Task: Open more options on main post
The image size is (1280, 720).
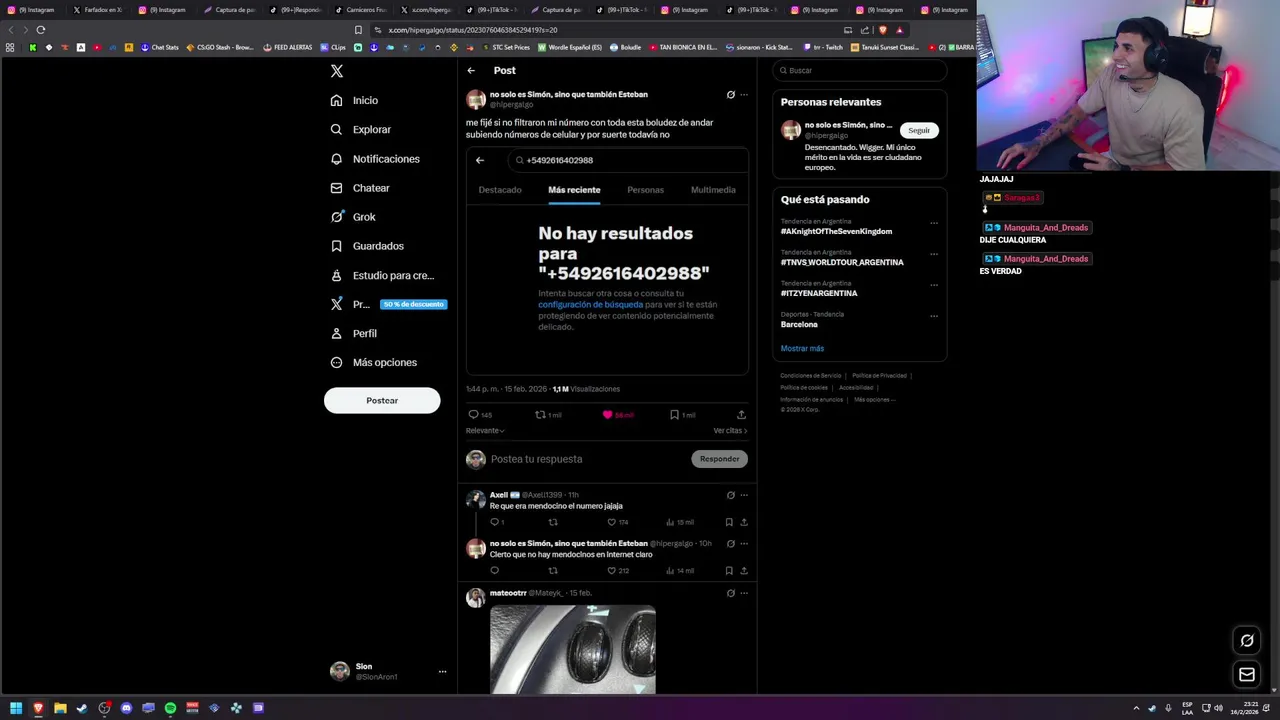Action: pos(743,95)
